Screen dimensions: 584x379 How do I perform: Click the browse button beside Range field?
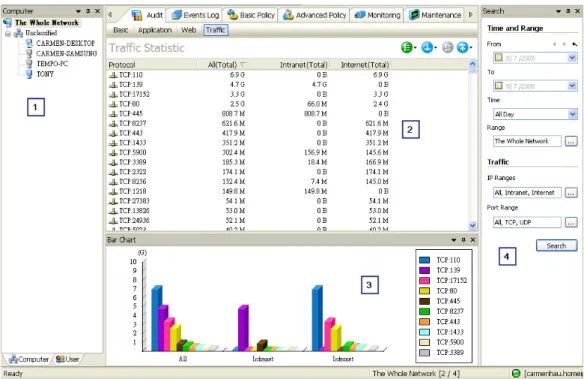point(571,141)
